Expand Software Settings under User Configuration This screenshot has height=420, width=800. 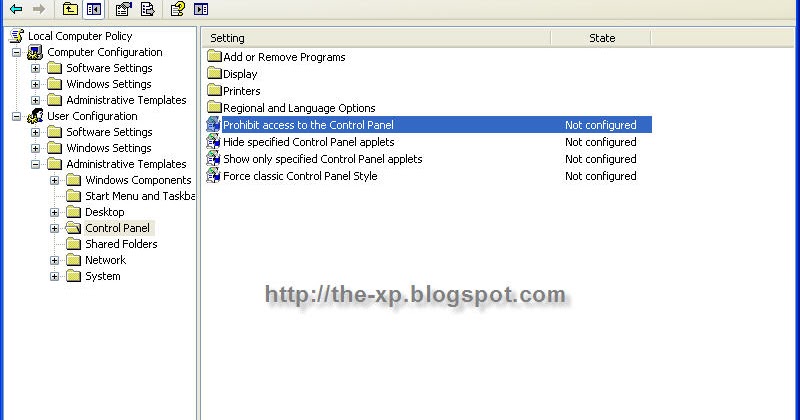(35, 132)
